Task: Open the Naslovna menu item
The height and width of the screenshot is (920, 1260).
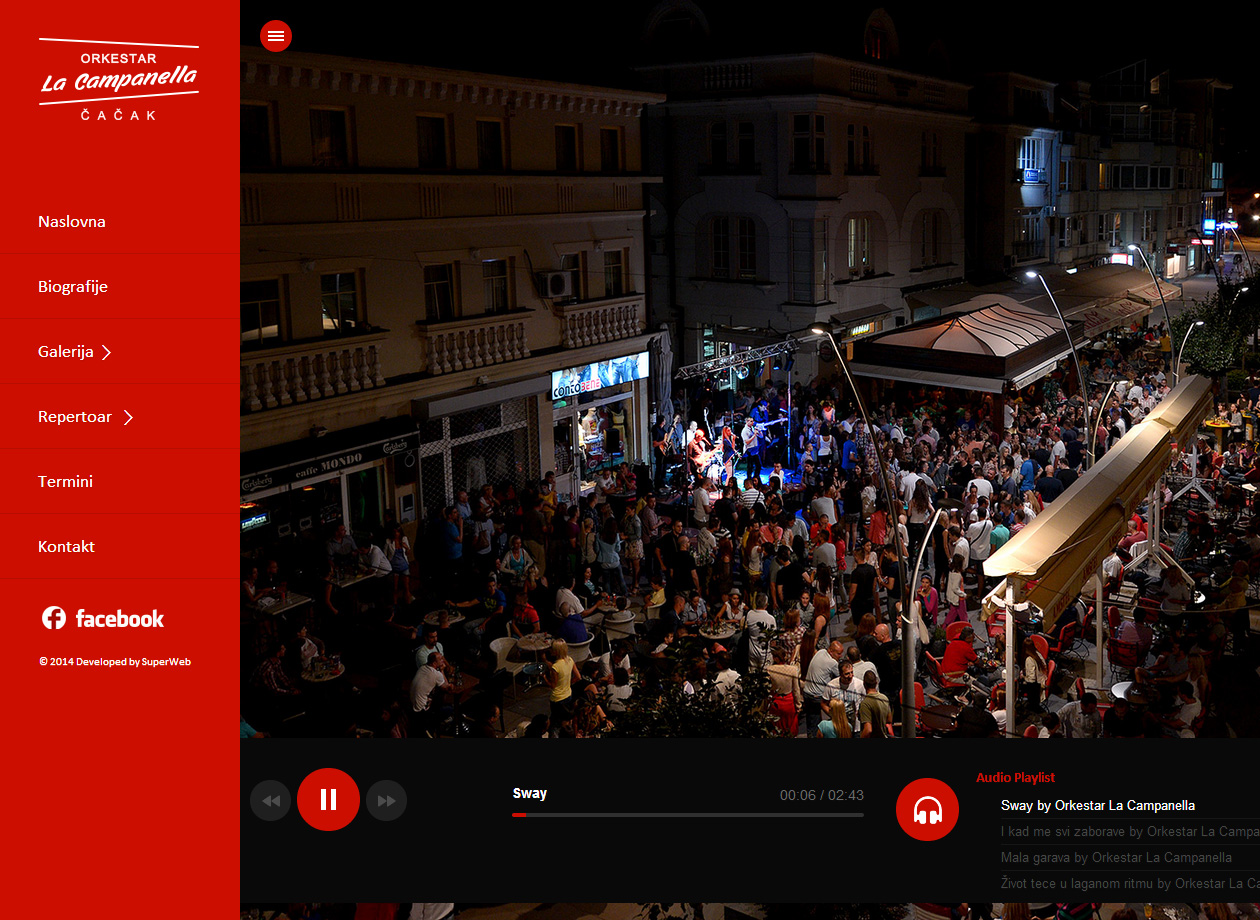Action: pos(72,222)
